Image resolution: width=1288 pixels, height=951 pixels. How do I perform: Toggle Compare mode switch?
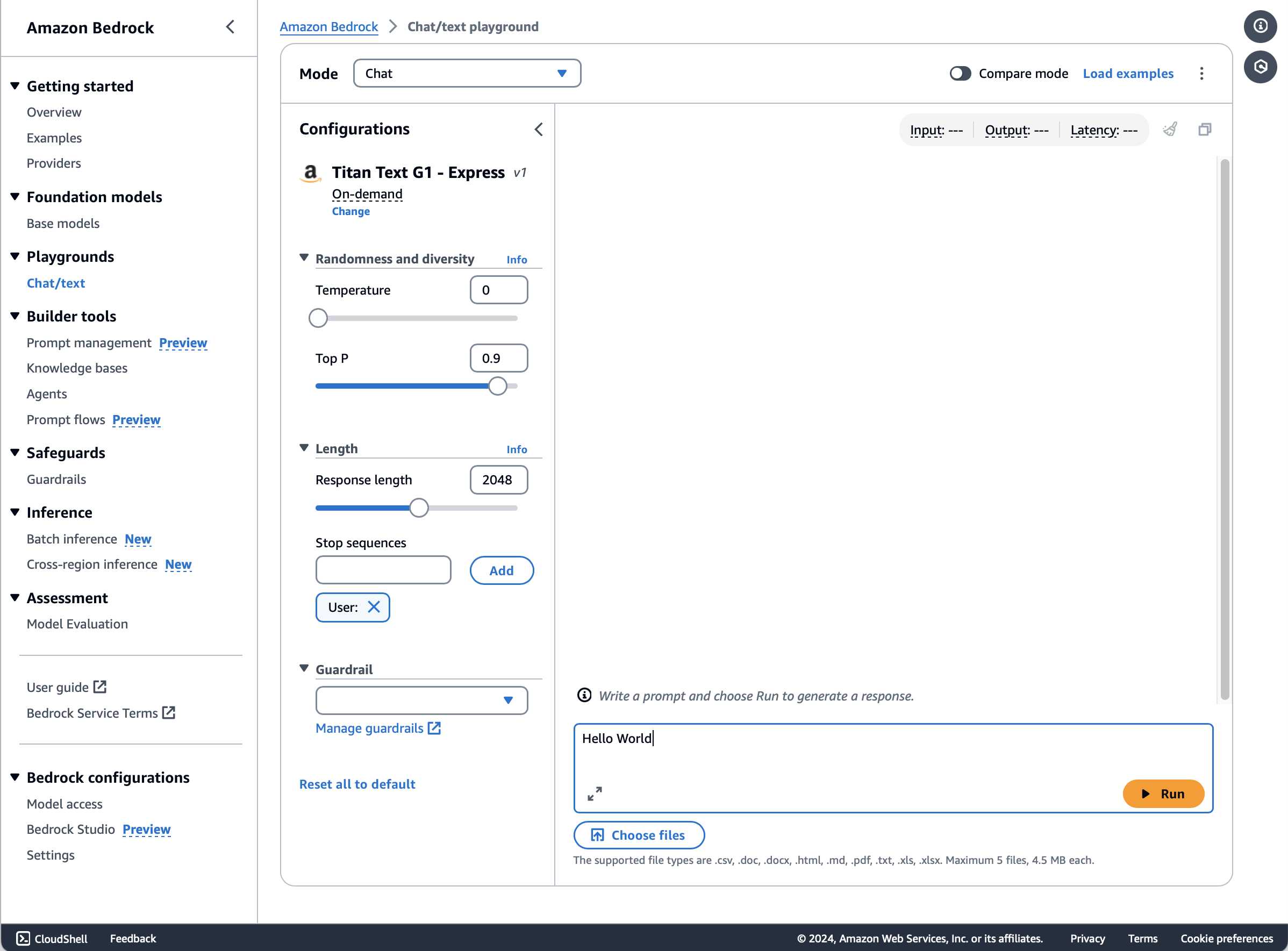pos(960,74)
